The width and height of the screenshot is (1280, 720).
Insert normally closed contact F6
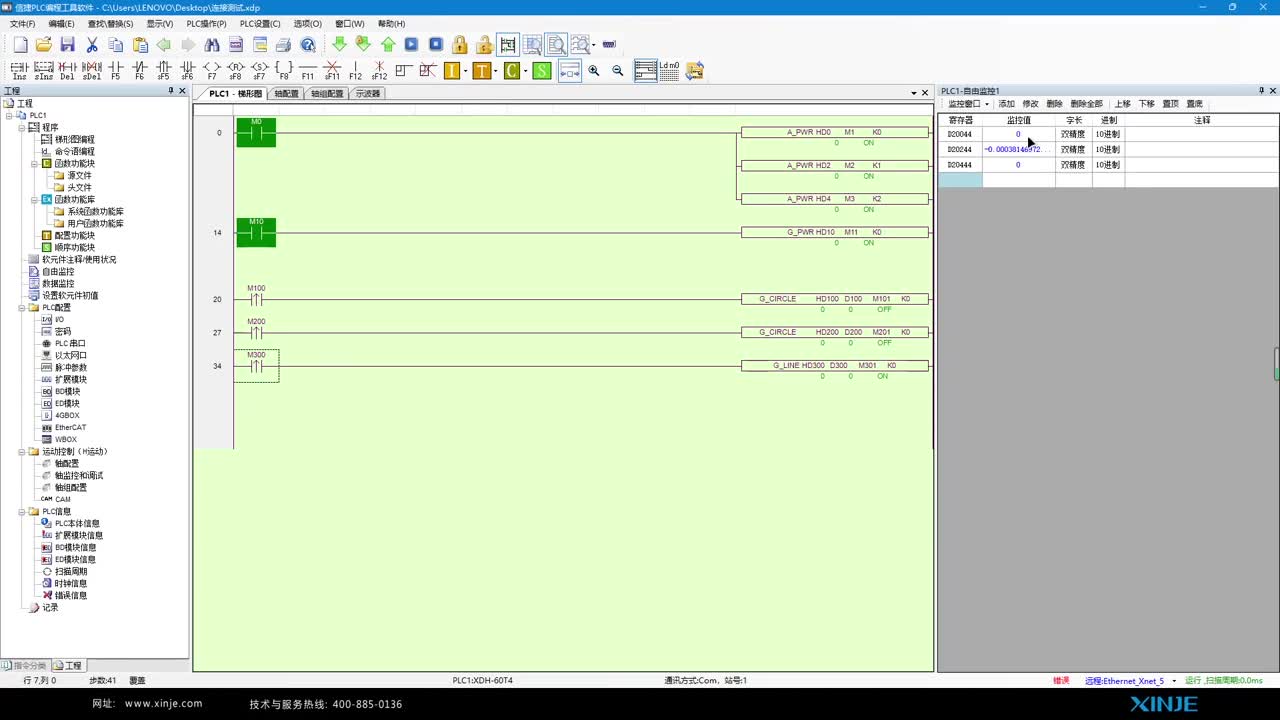[140, 70]
